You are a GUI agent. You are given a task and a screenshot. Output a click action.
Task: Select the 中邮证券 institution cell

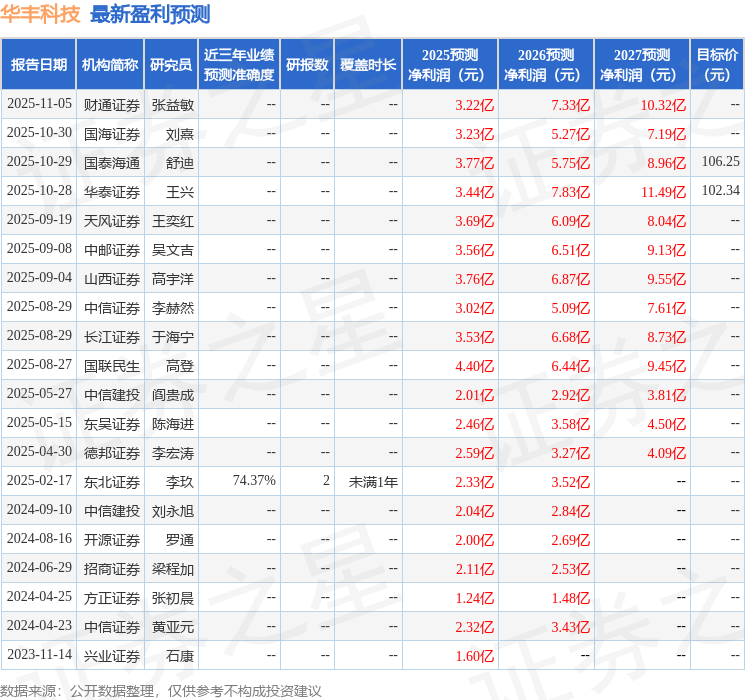tap(112, 250)
